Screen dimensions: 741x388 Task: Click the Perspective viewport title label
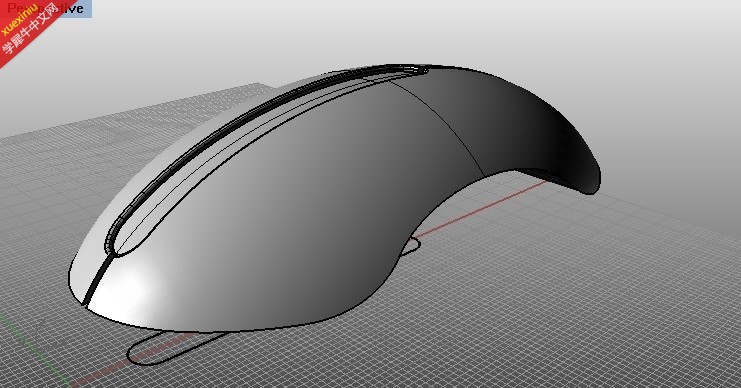tap(46, 8)
